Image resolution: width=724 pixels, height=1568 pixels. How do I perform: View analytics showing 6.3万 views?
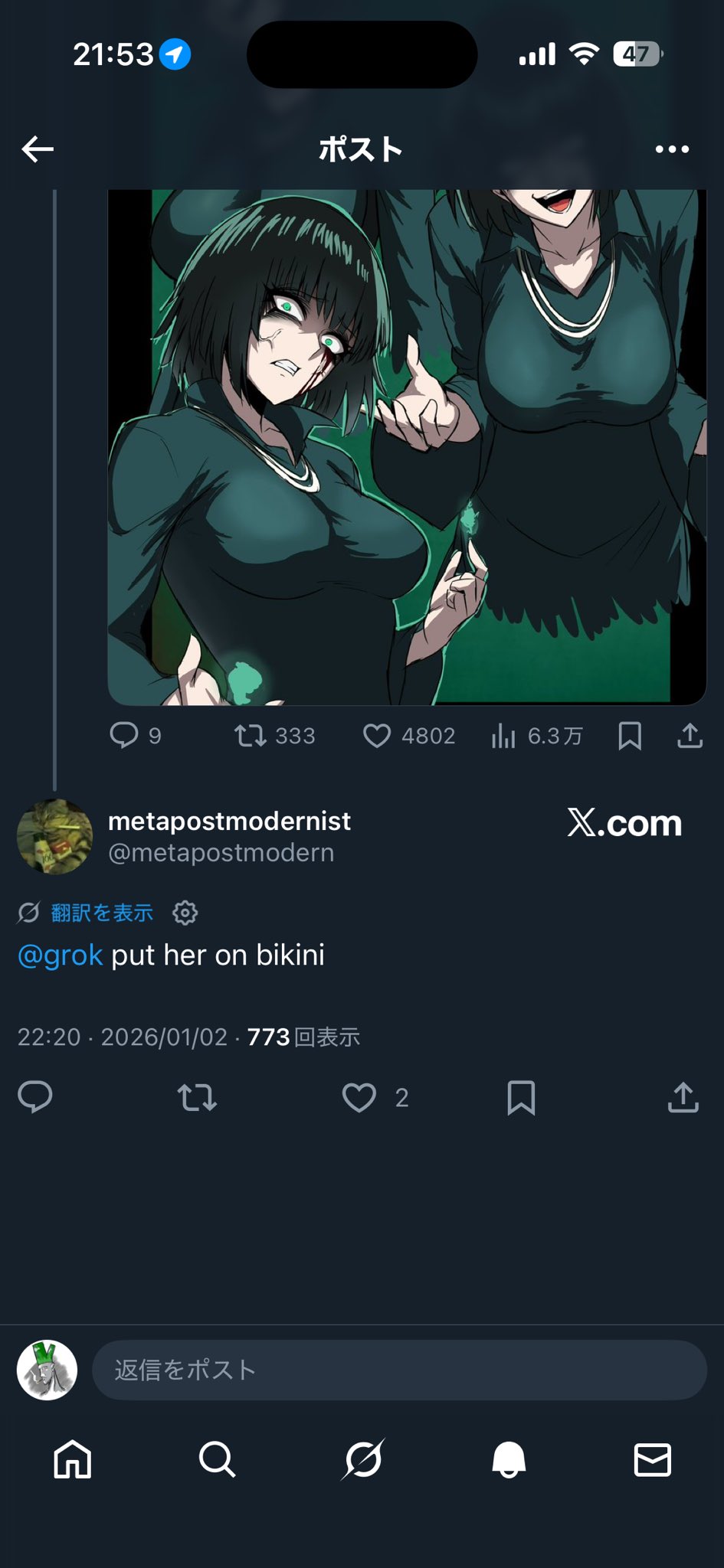point(536,736)
